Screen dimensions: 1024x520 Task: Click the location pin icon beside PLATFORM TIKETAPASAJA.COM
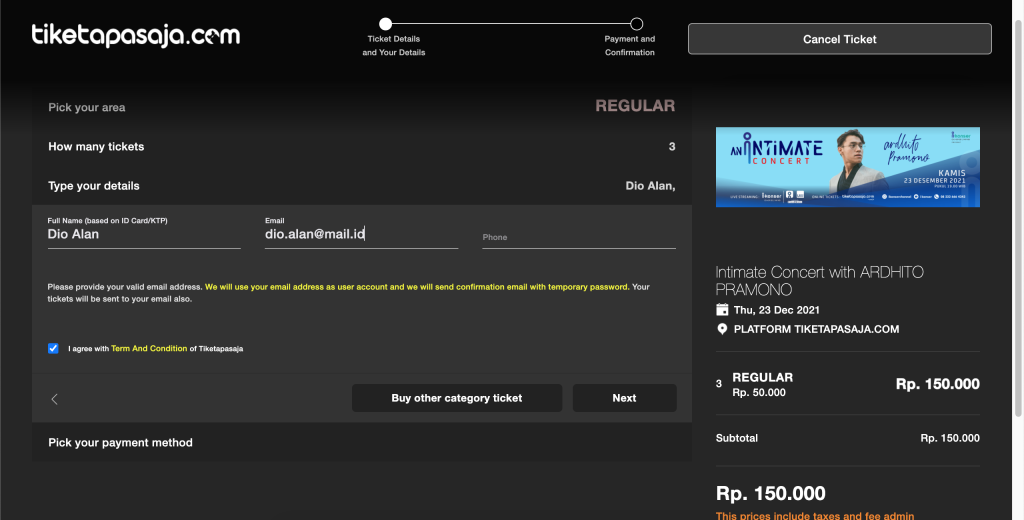tap(722, 329)
